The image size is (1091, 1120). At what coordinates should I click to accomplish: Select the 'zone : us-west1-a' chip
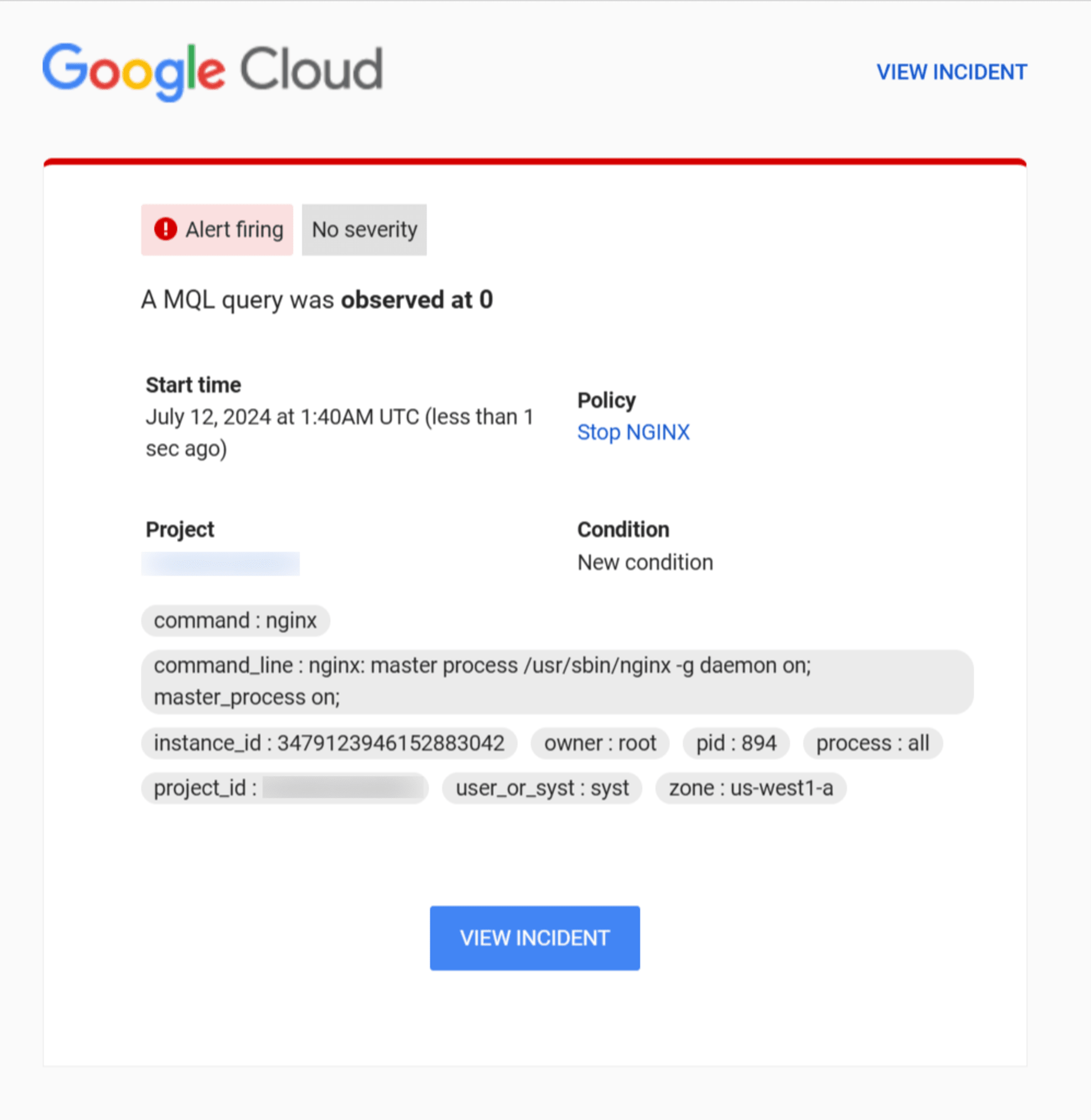751,788
